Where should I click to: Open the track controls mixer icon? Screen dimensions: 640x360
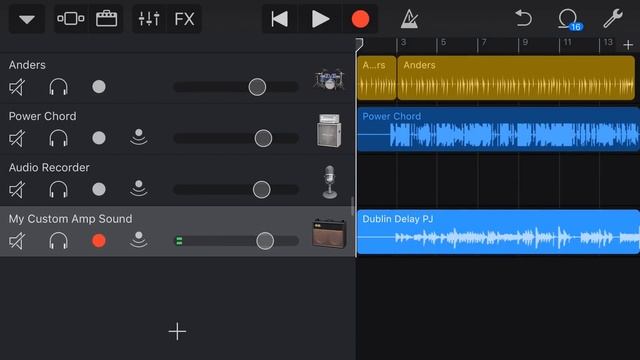tap(149, 19)
